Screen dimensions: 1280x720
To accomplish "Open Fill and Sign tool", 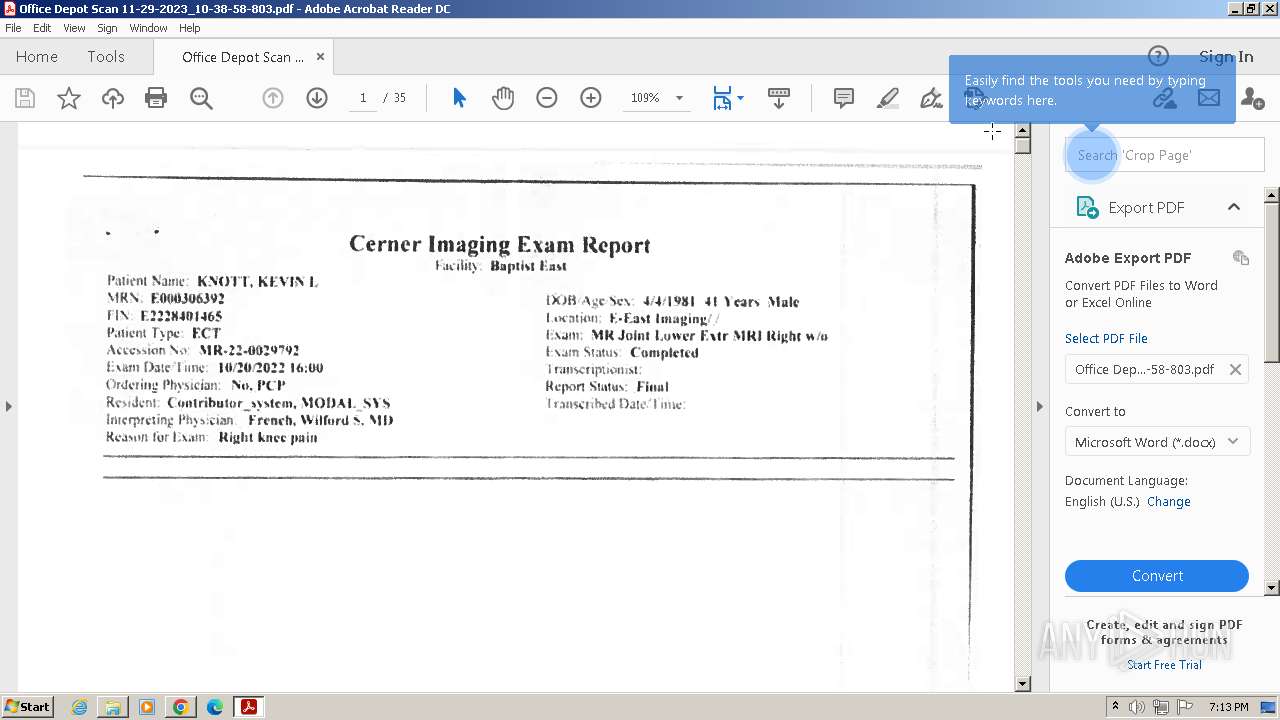I will (x=931, y=98).
